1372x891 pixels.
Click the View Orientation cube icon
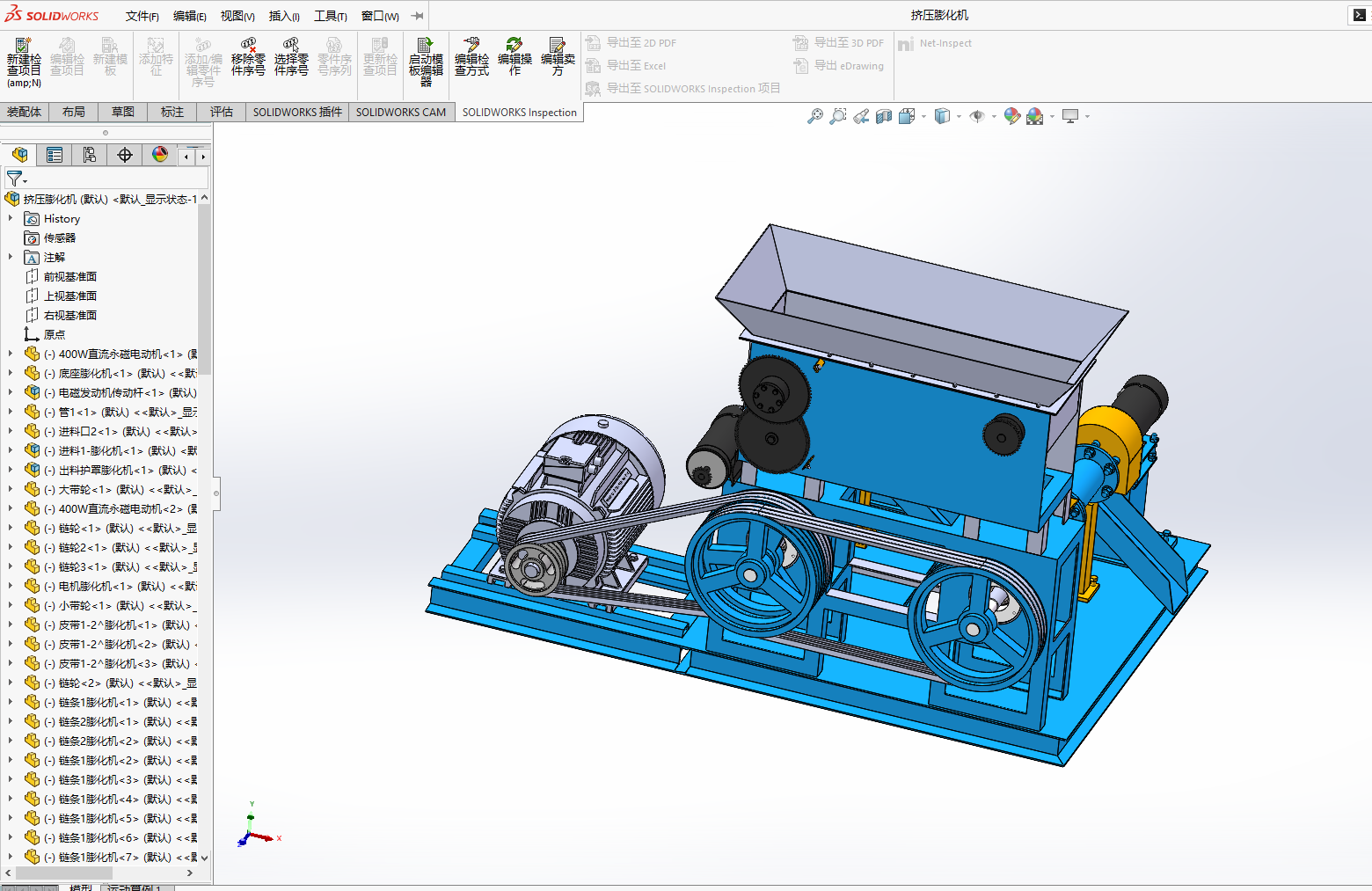pos(907,116)
